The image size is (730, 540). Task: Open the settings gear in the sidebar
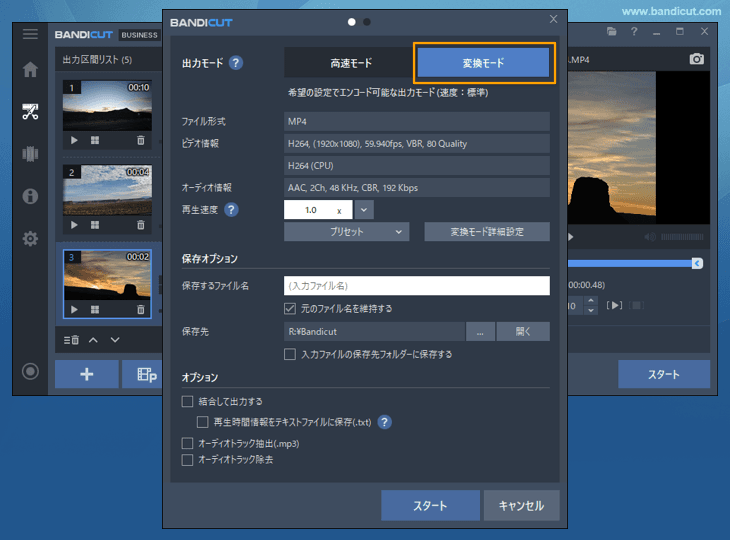30,239
